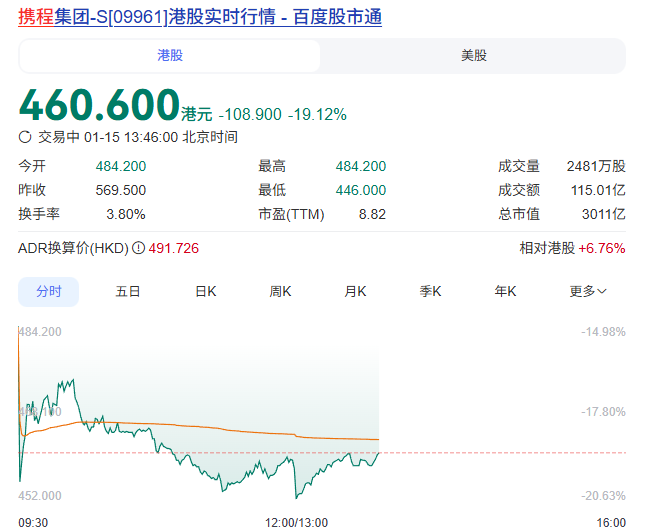Image resolution: width=646 pixels, height=527 pixels.
Task: Click the 今开 value 484.200
Action: pos(121,166)
